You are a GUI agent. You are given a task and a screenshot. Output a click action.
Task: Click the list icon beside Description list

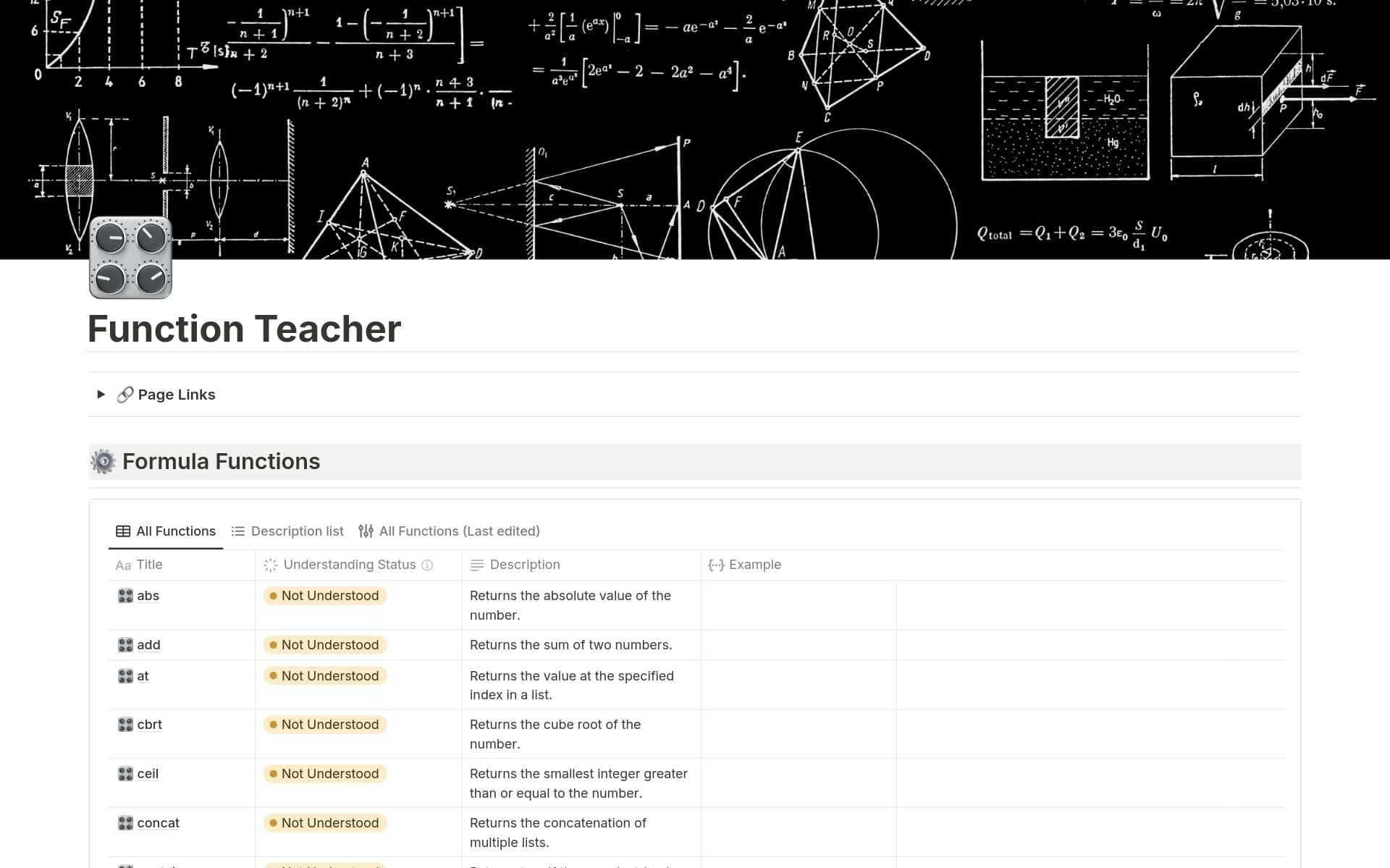(x=237, y=531)
